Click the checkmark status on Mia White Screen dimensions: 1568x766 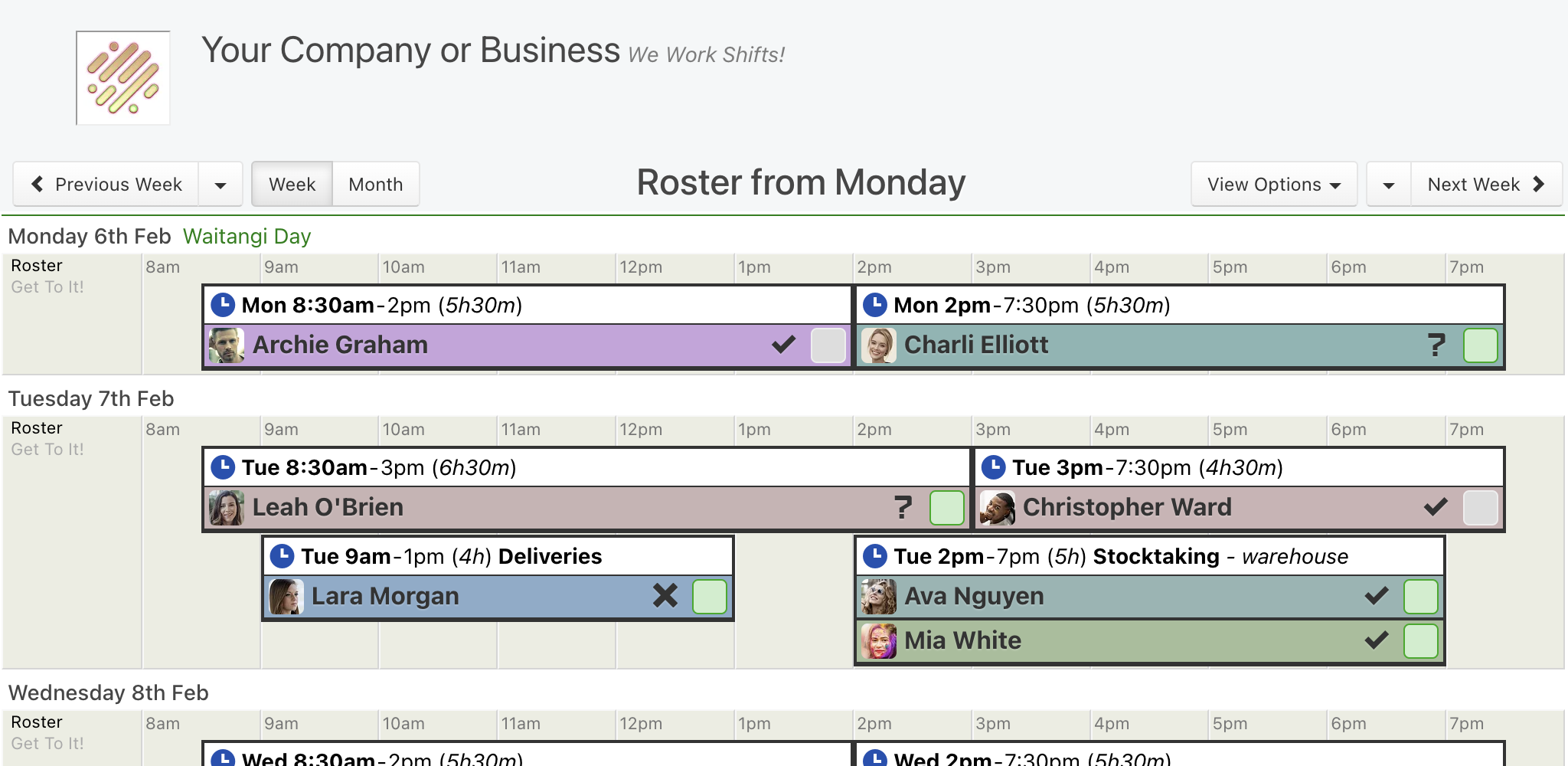click(x=1377, y=640)
